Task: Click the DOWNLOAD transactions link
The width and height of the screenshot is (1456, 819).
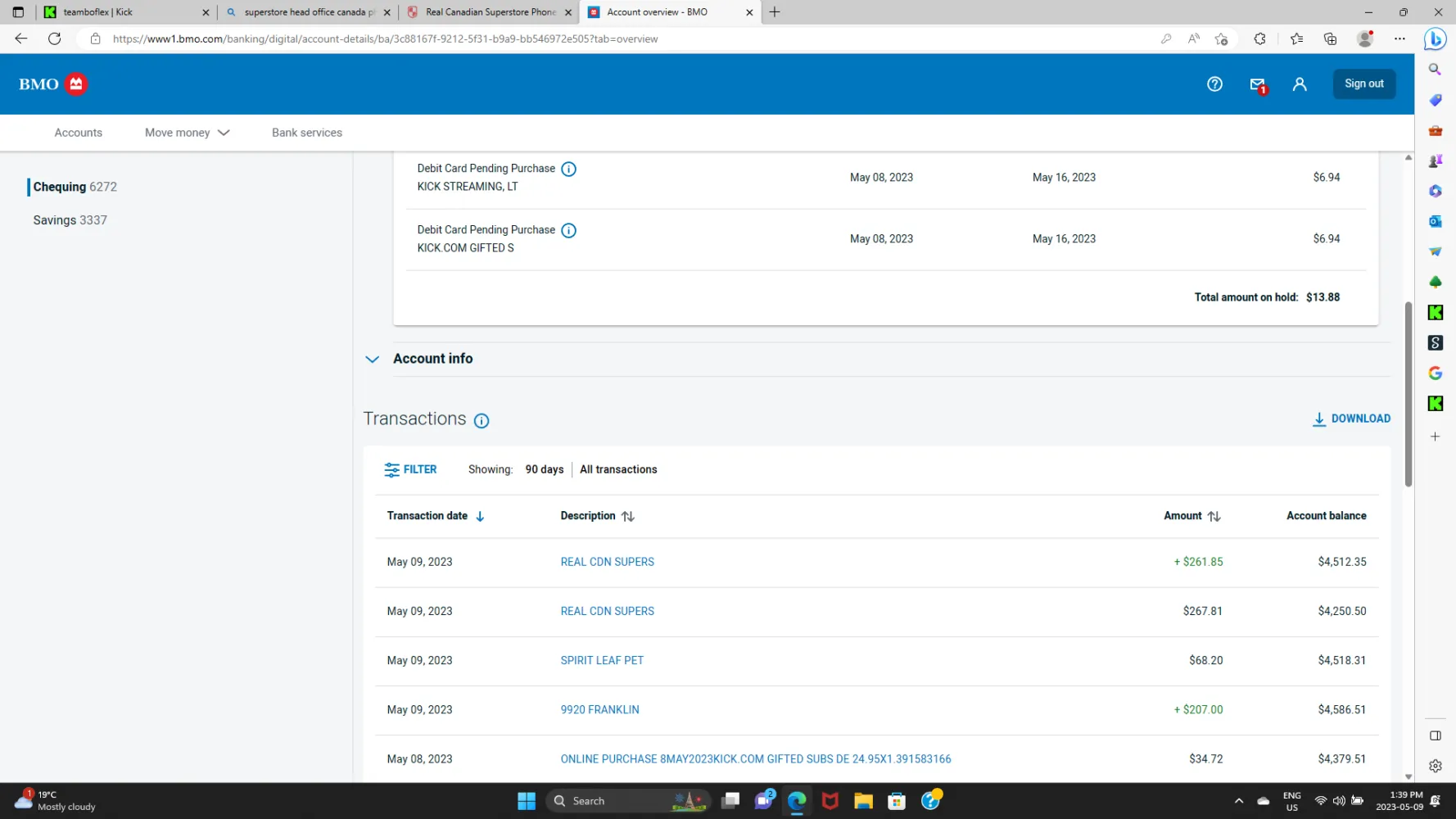Action: 1351,419
